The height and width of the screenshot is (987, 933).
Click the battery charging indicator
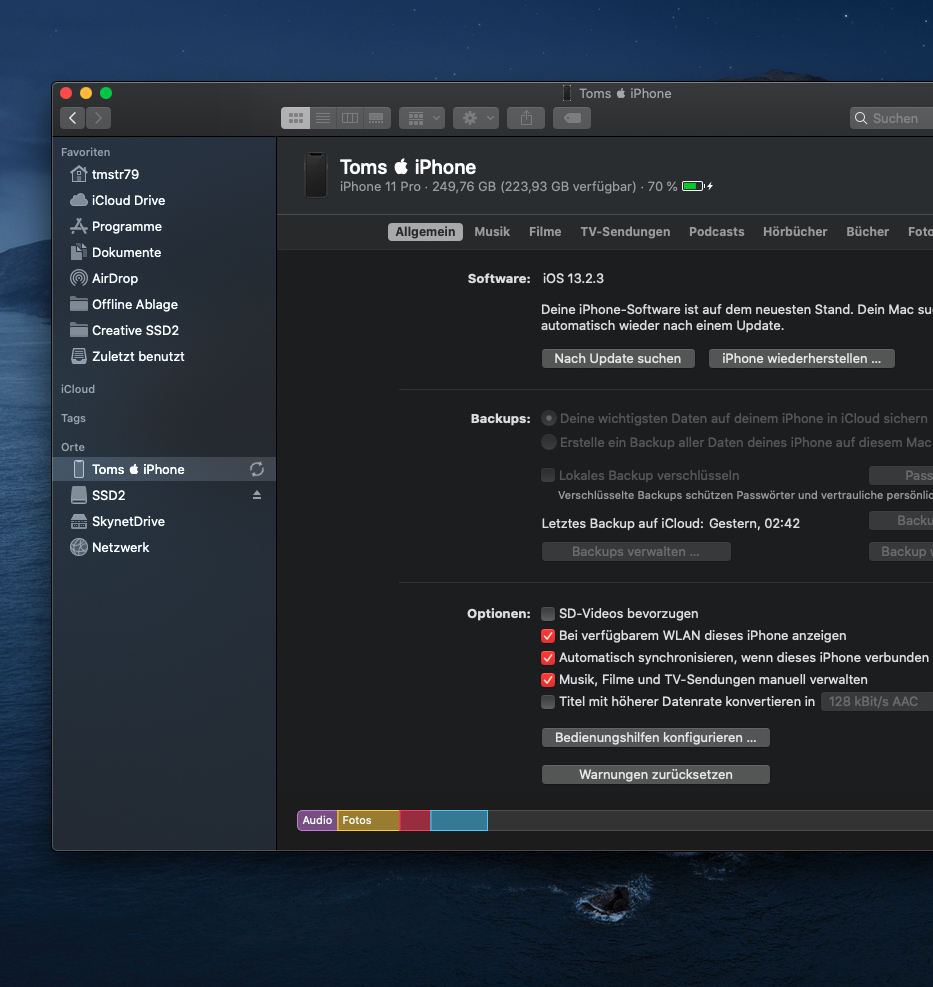[x=698, y=186]
